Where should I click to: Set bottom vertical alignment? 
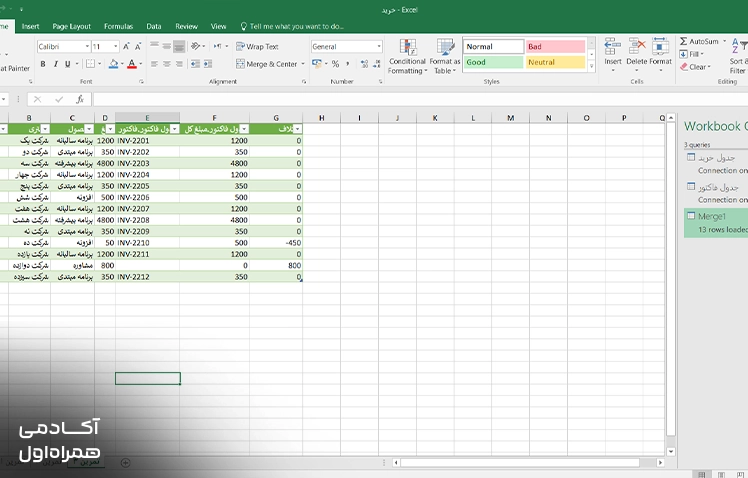point(179,46)
